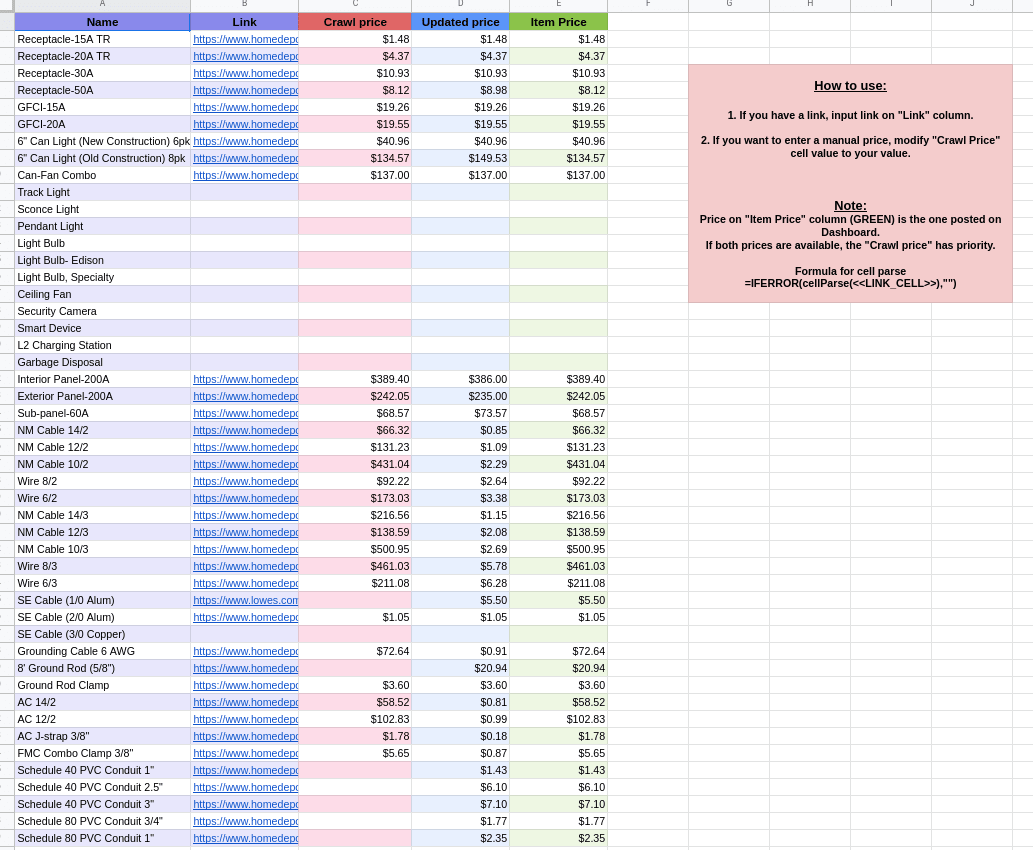This screenshot has height=850, width=1033.
Task: Select AC 12/2 crawl price $102.83
Action: point(355,720)
